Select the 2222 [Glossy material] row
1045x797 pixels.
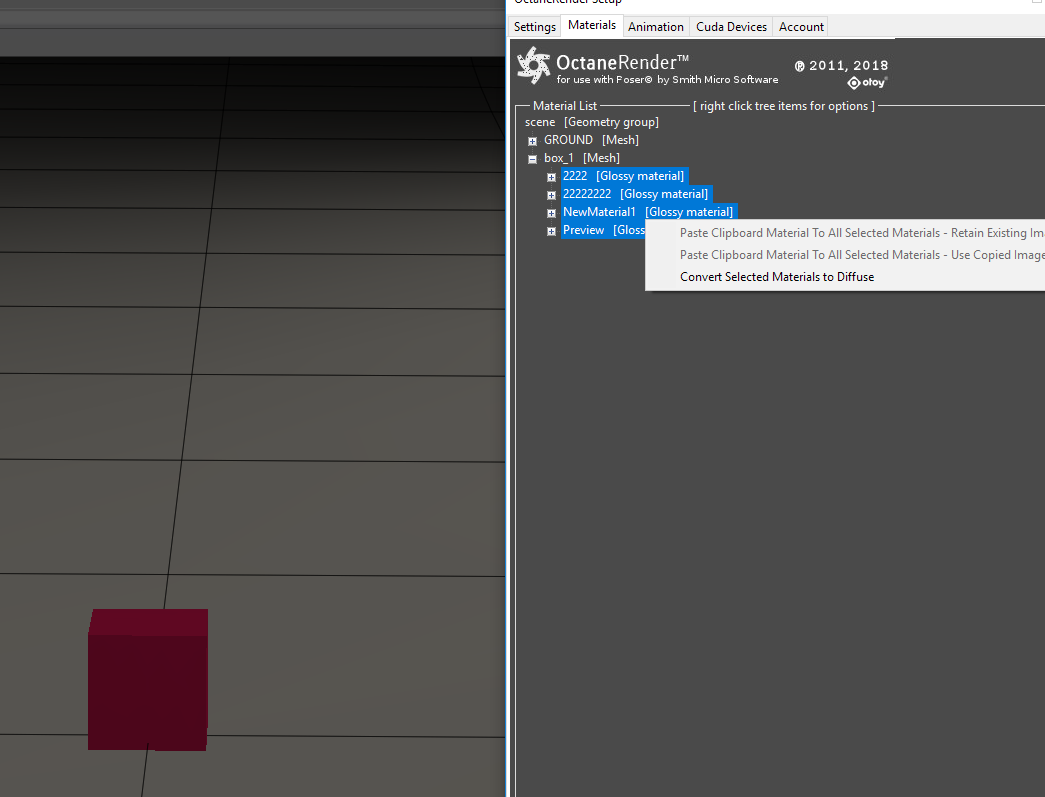coord(624,176)
